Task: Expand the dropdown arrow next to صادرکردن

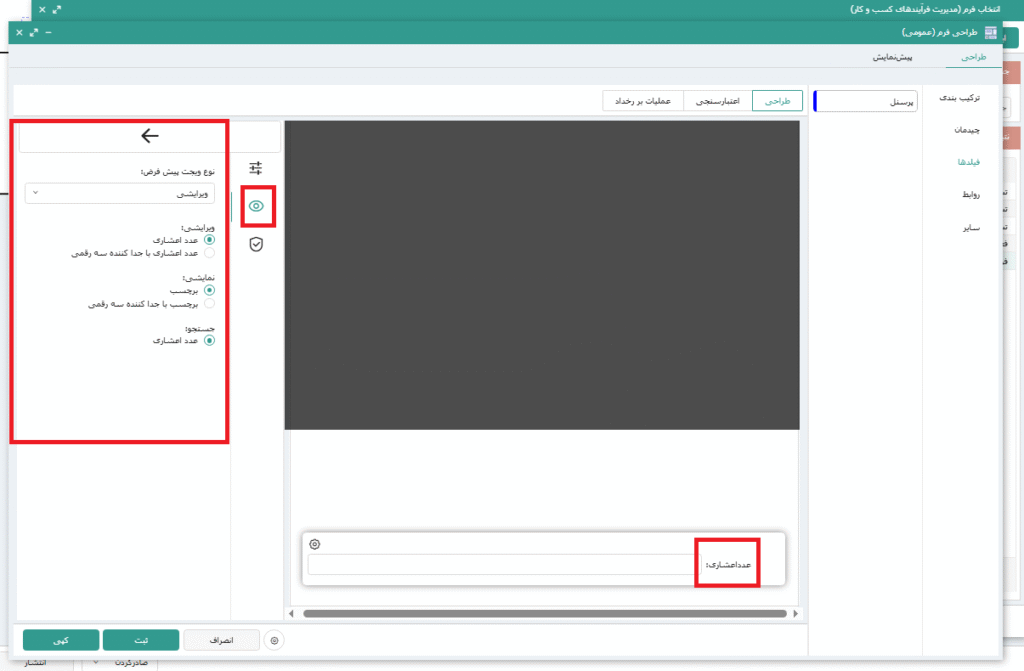Action: click(97, 662)
